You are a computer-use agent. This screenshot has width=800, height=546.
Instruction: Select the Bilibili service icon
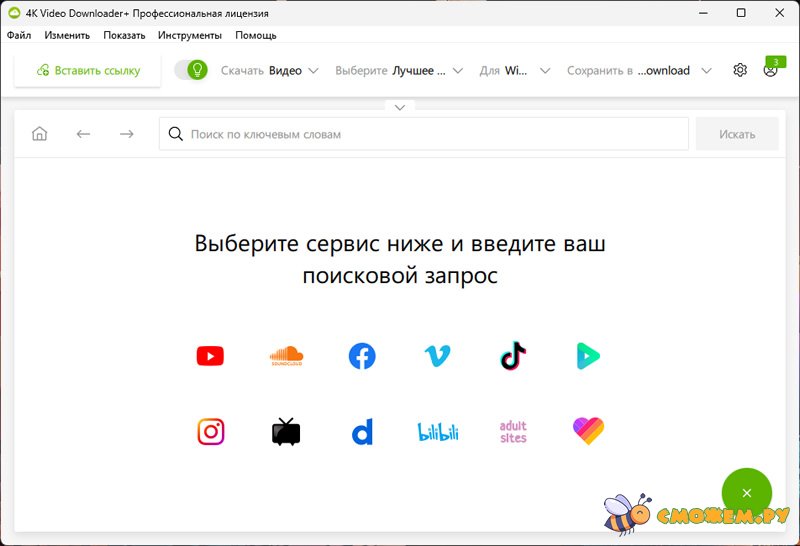click(437, 432)
